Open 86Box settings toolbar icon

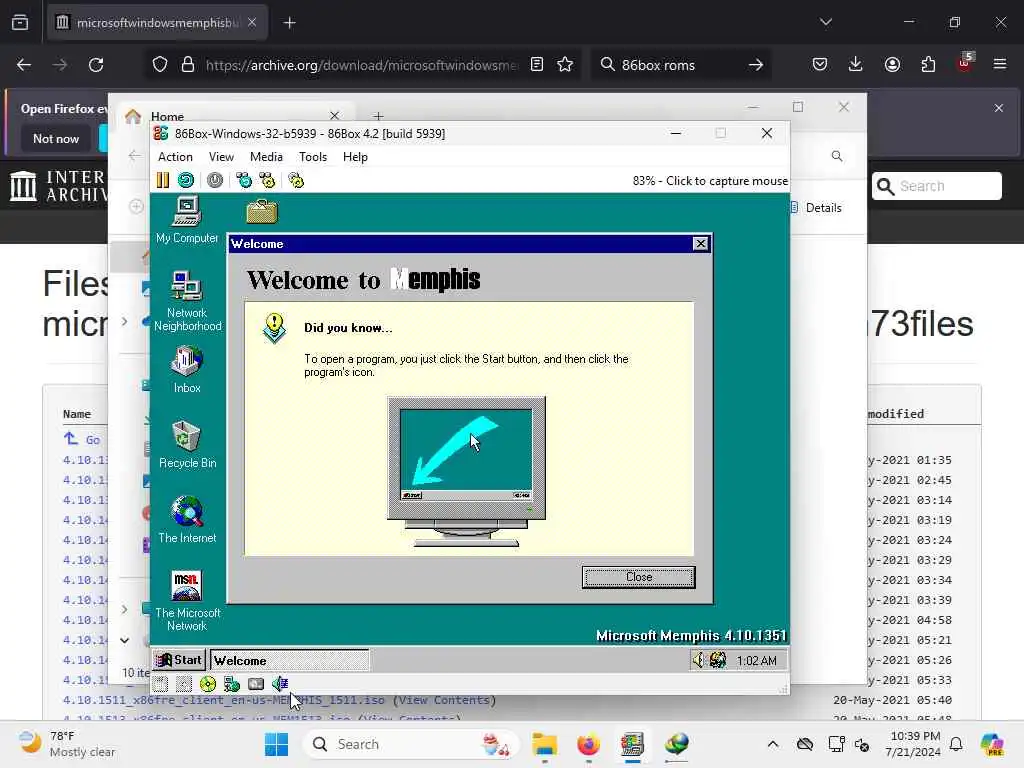[x=296, y=180]
